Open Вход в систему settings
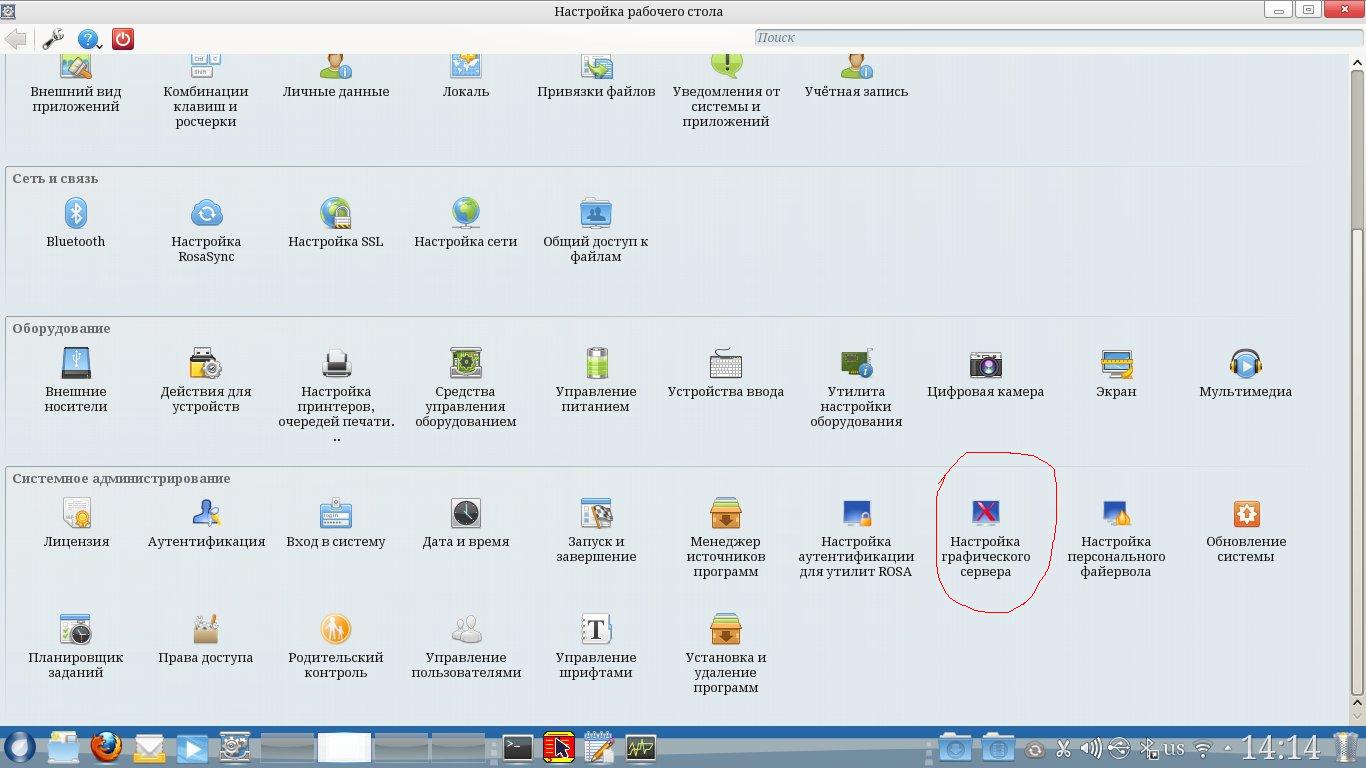 [x=336, y=523]
